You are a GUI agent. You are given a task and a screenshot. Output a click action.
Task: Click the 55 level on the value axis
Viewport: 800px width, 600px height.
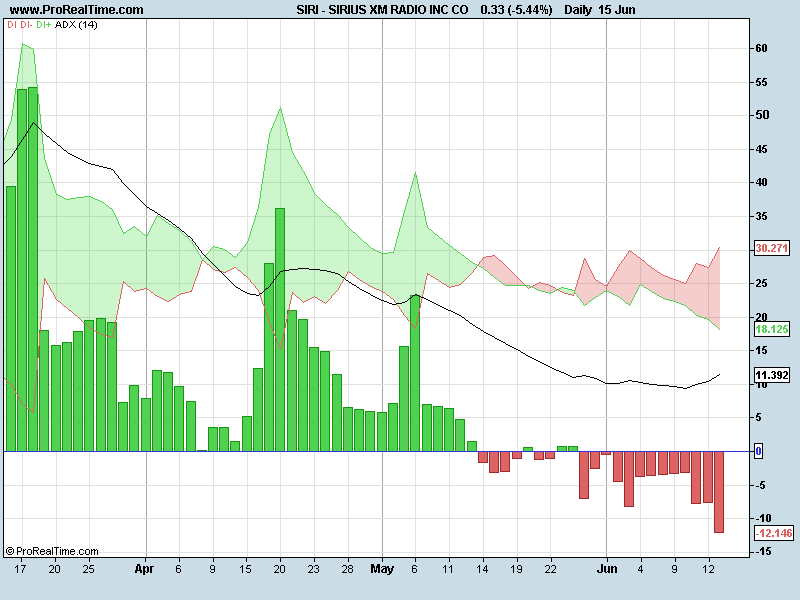pos(761,82)
